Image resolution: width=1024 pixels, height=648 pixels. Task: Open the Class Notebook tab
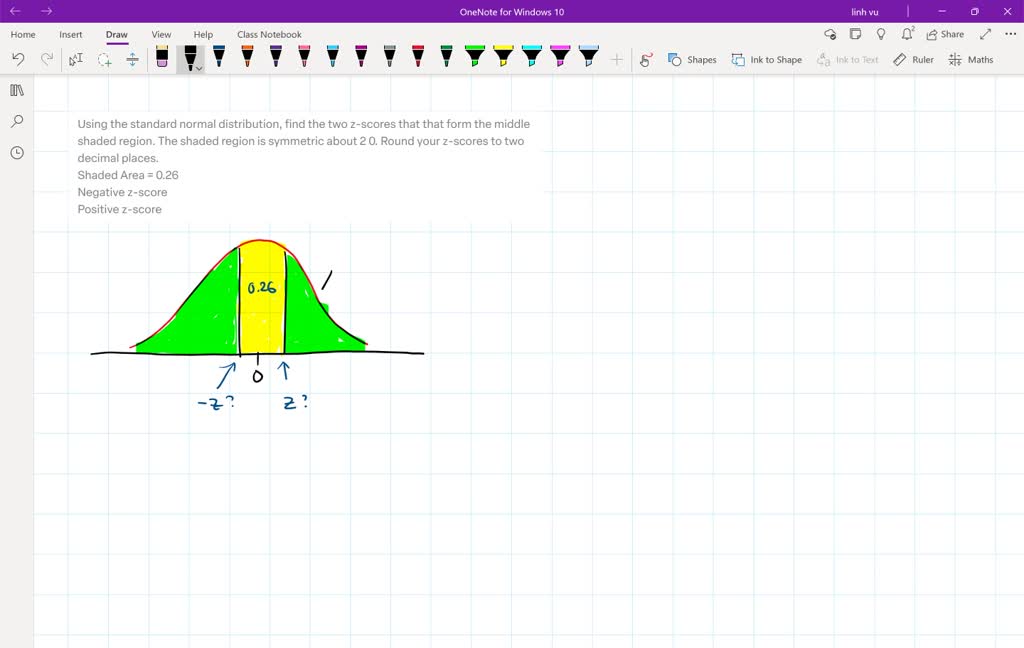tap(268, 33)
